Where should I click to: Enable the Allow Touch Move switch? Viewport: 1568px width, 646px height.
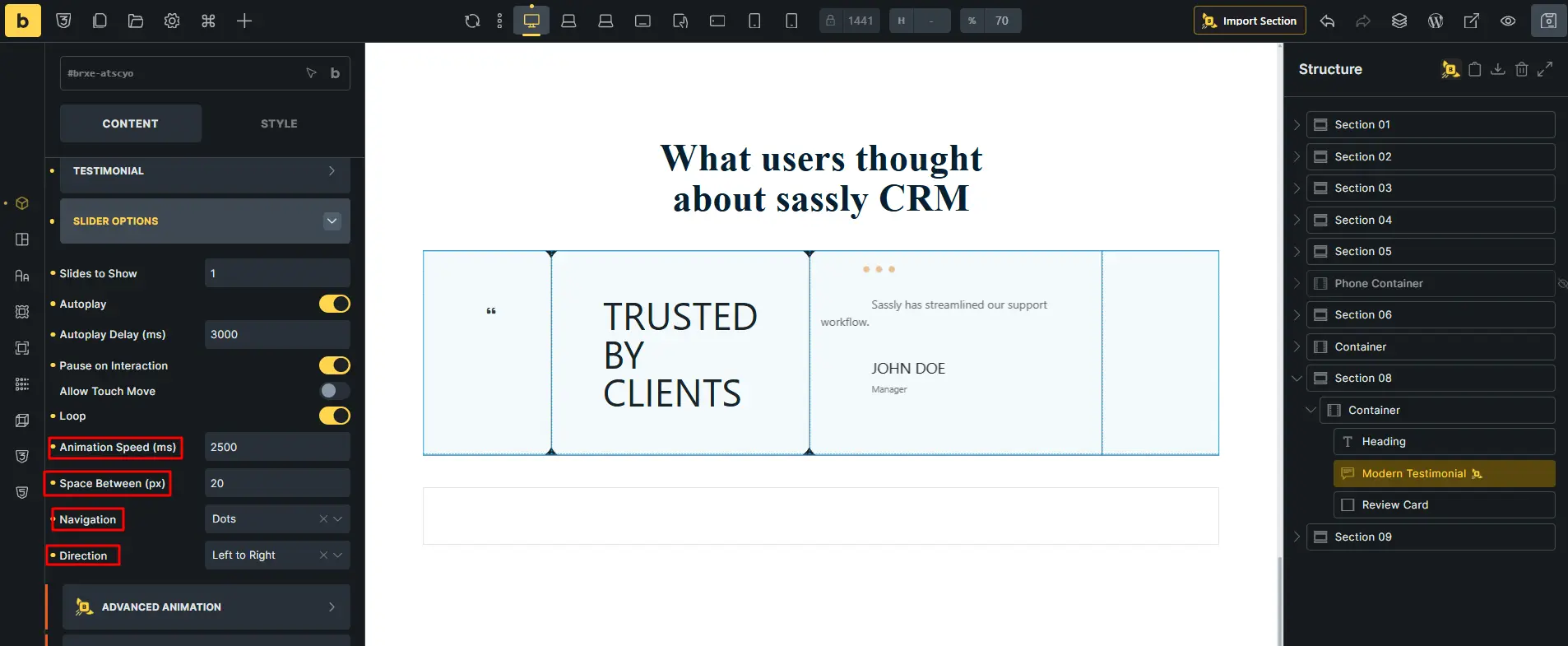335,391
